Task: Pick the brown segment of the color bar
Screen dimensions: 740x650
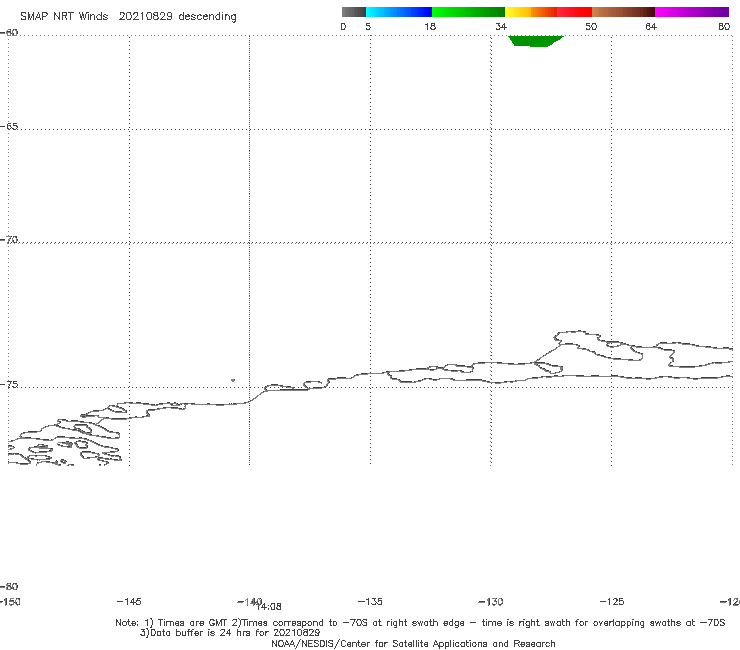Action: [x=623, y=12]
